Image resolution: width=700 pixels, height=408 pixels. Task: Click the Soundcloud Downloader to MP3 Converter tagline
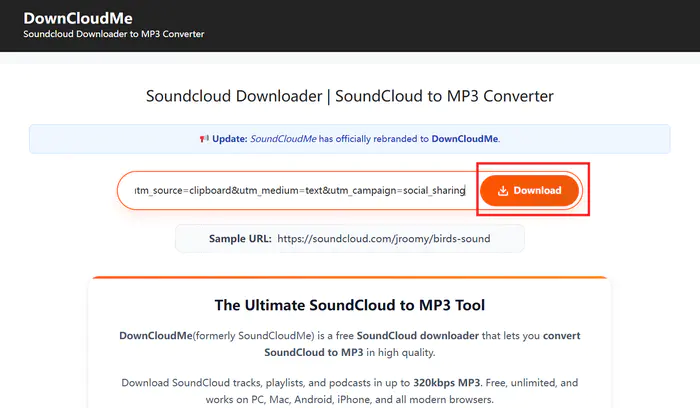coord(114,34)
